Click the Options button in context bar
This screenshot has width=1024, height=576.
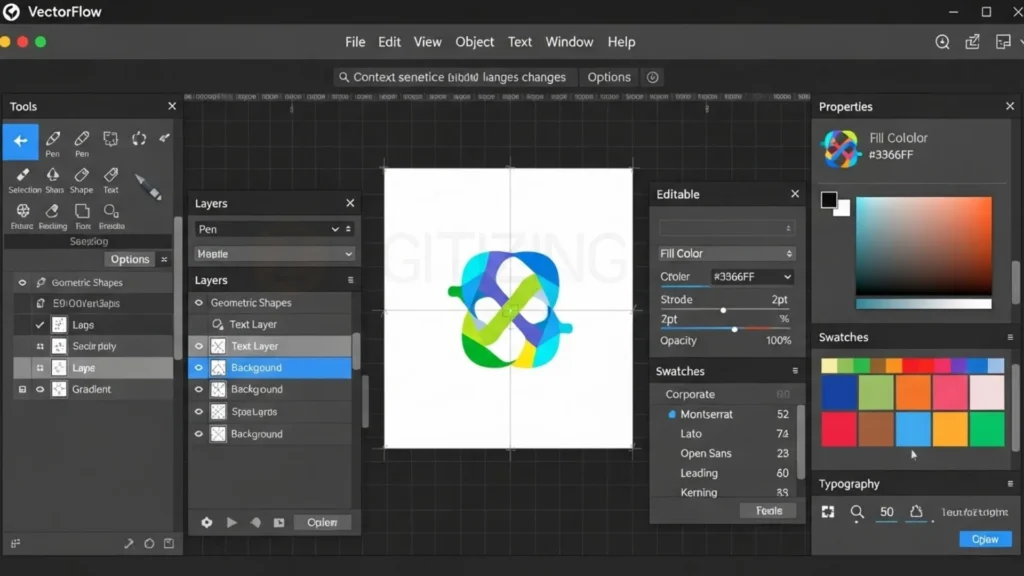click(608, 77)
